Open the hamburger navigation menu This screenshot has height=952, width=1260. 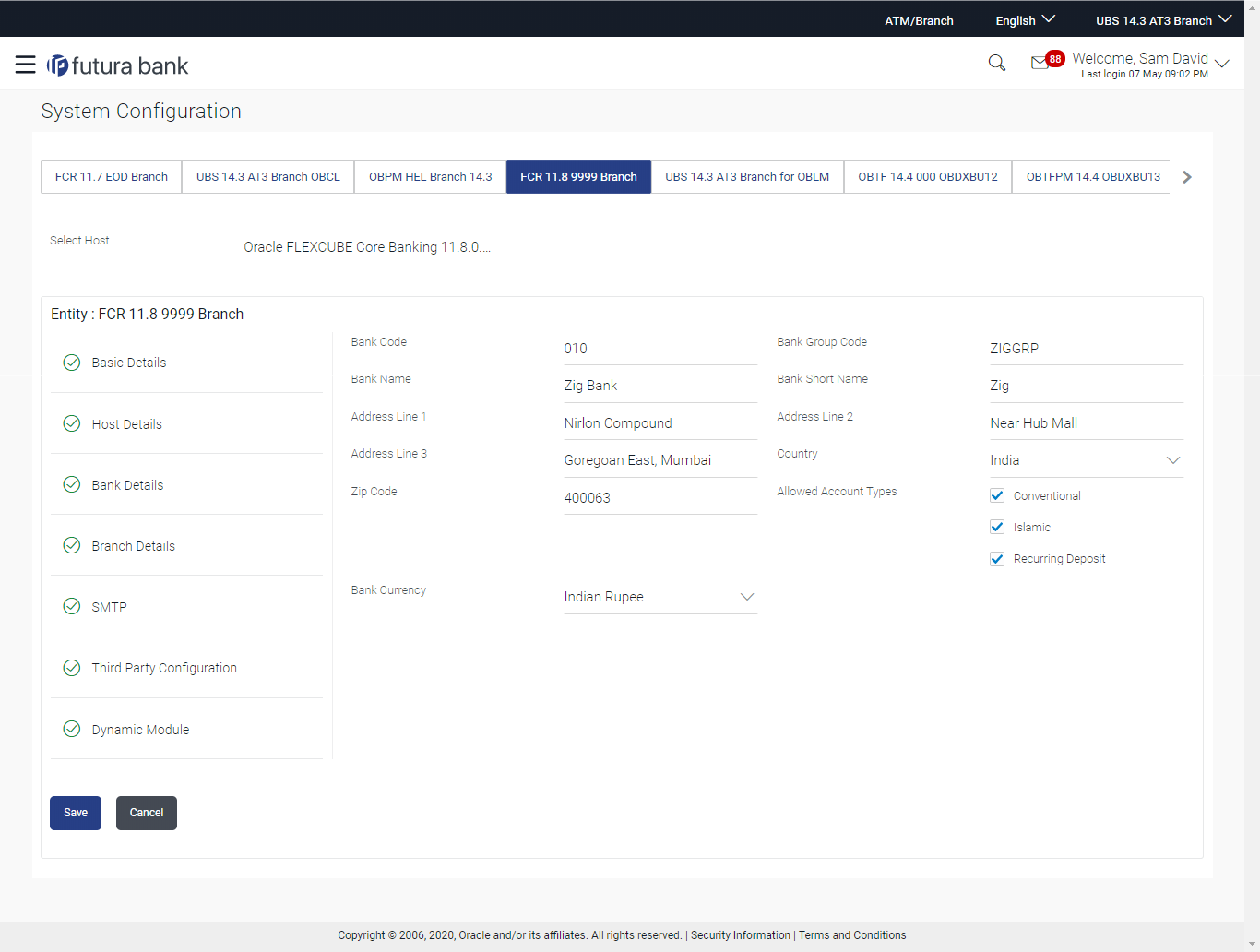[25, 65]
